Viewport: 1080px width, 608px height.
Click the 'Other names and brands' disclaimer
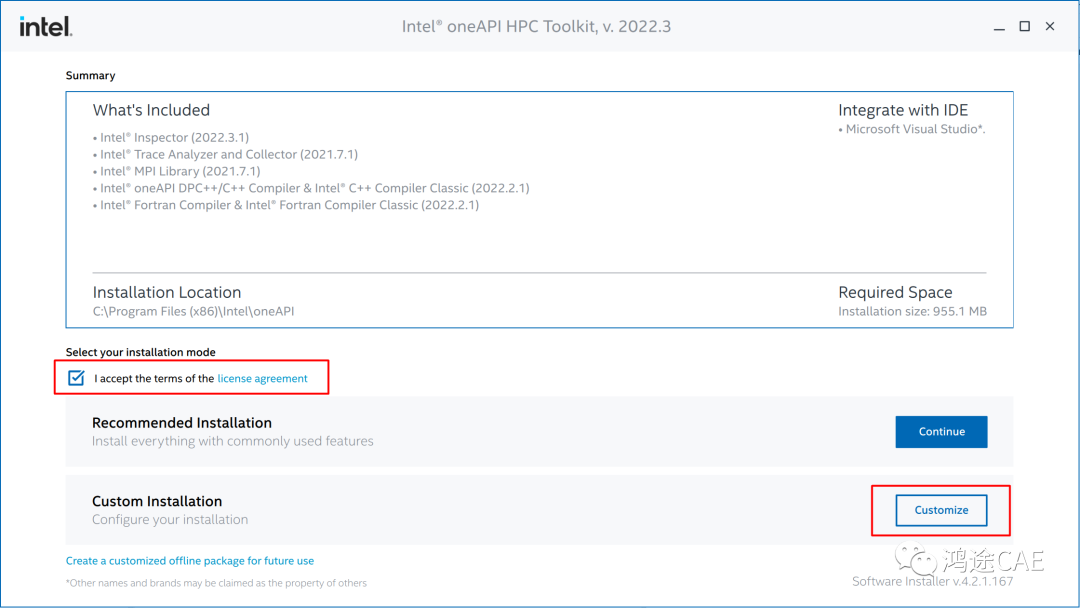pos(216,583)
